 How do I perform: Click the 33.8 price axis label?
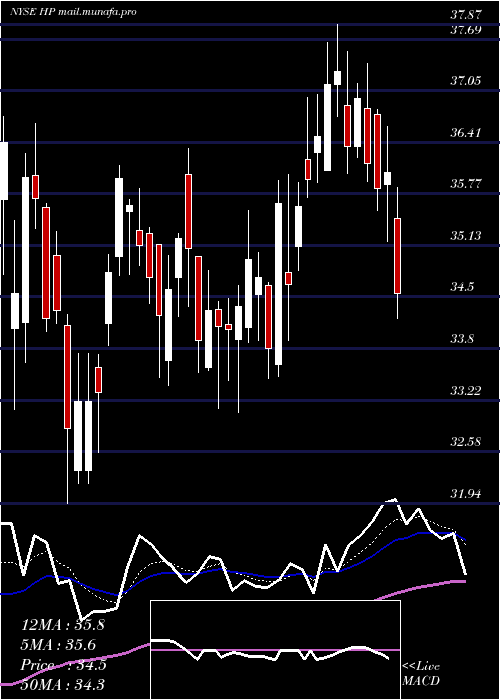[x=462, y=339]
